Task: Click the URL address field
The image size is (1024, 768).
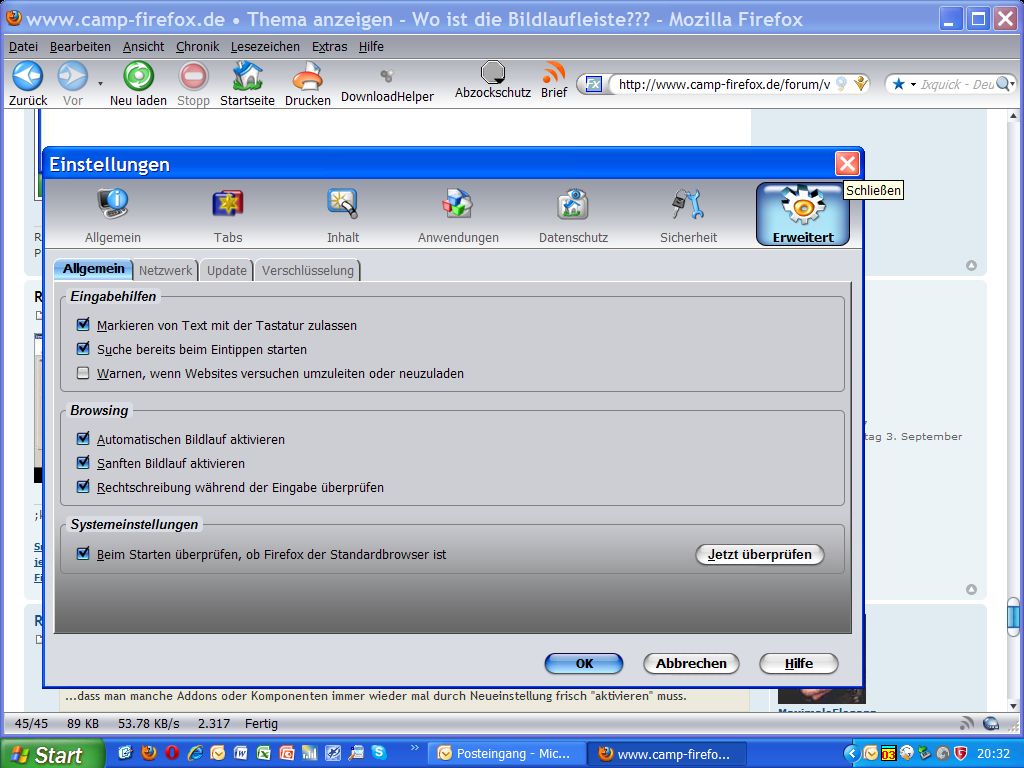Action: (x=724, y=84)
